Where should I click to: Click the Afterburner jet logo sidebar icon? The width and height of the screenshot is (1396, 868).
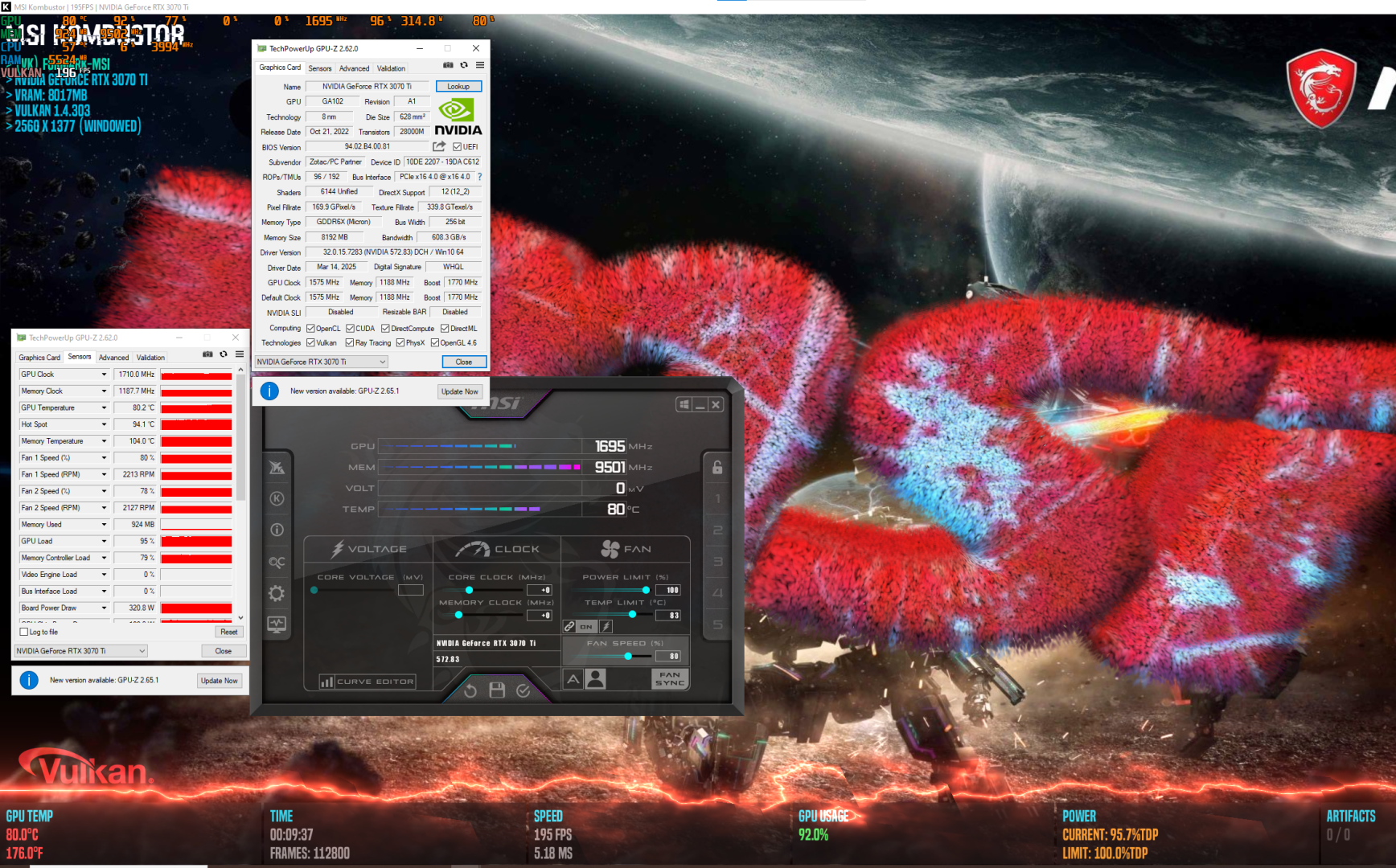tap(277, 467)
